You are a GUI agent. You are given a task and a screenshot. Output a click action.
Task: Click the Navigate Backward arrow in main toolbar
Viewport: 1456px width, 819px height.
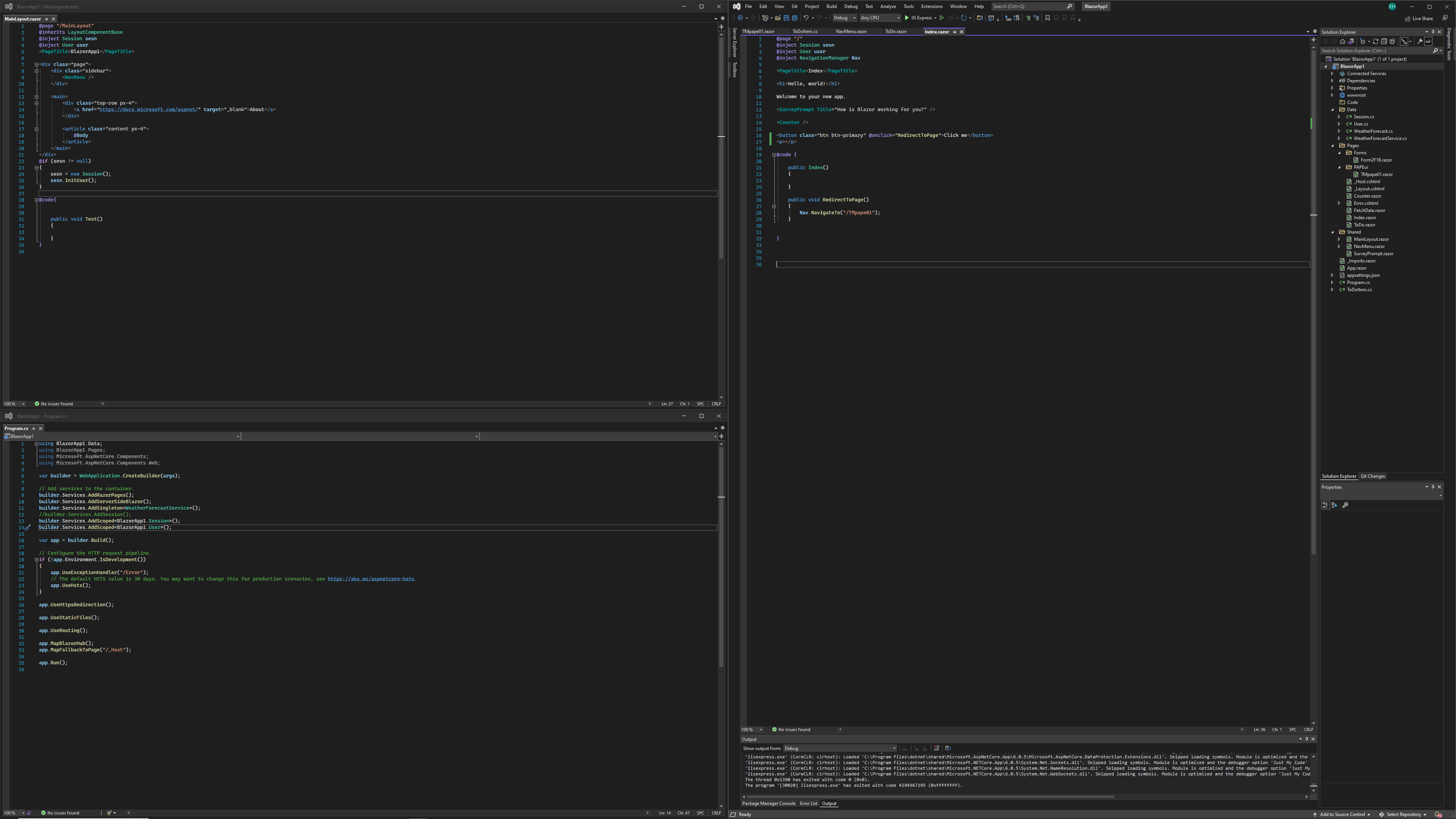pyautogui.click(x=741, y=18)
